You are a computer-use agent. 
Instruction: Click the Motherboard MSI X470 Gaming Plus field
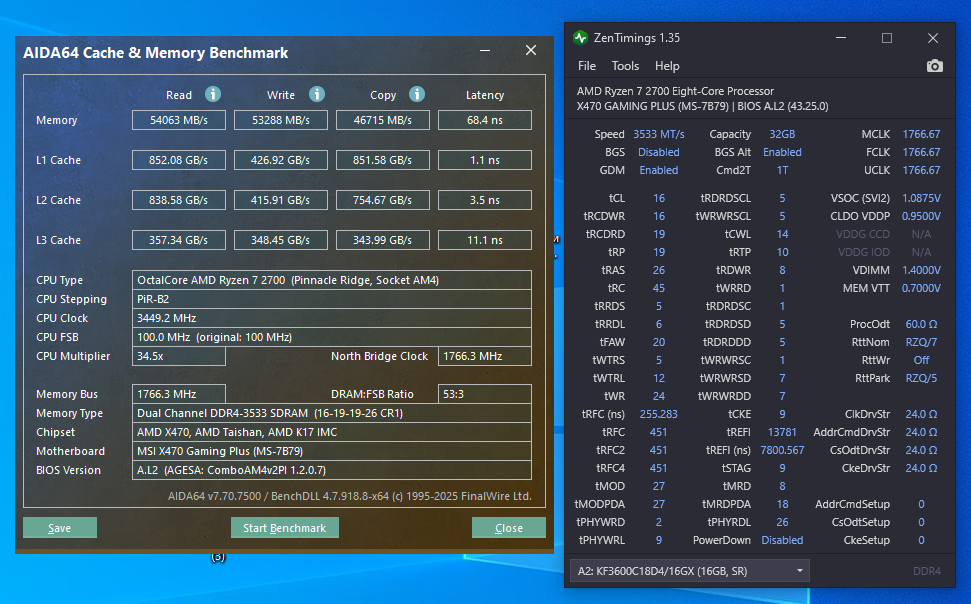[332, 451]
